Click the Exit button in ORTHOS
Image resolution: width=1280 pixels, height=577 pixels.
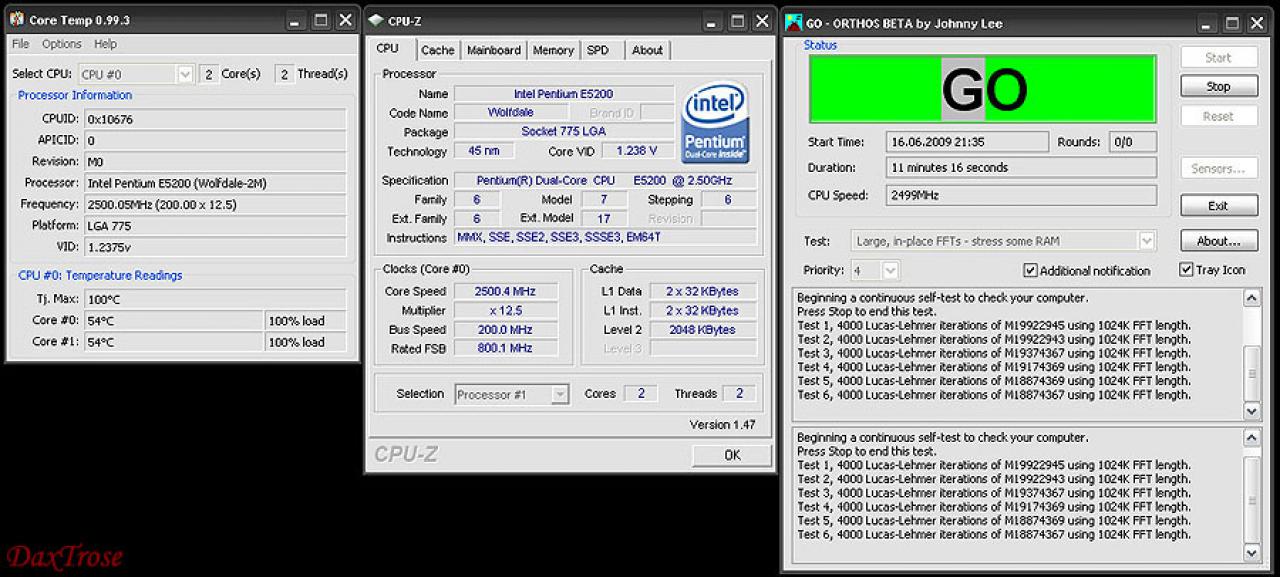pos(1218,205)
